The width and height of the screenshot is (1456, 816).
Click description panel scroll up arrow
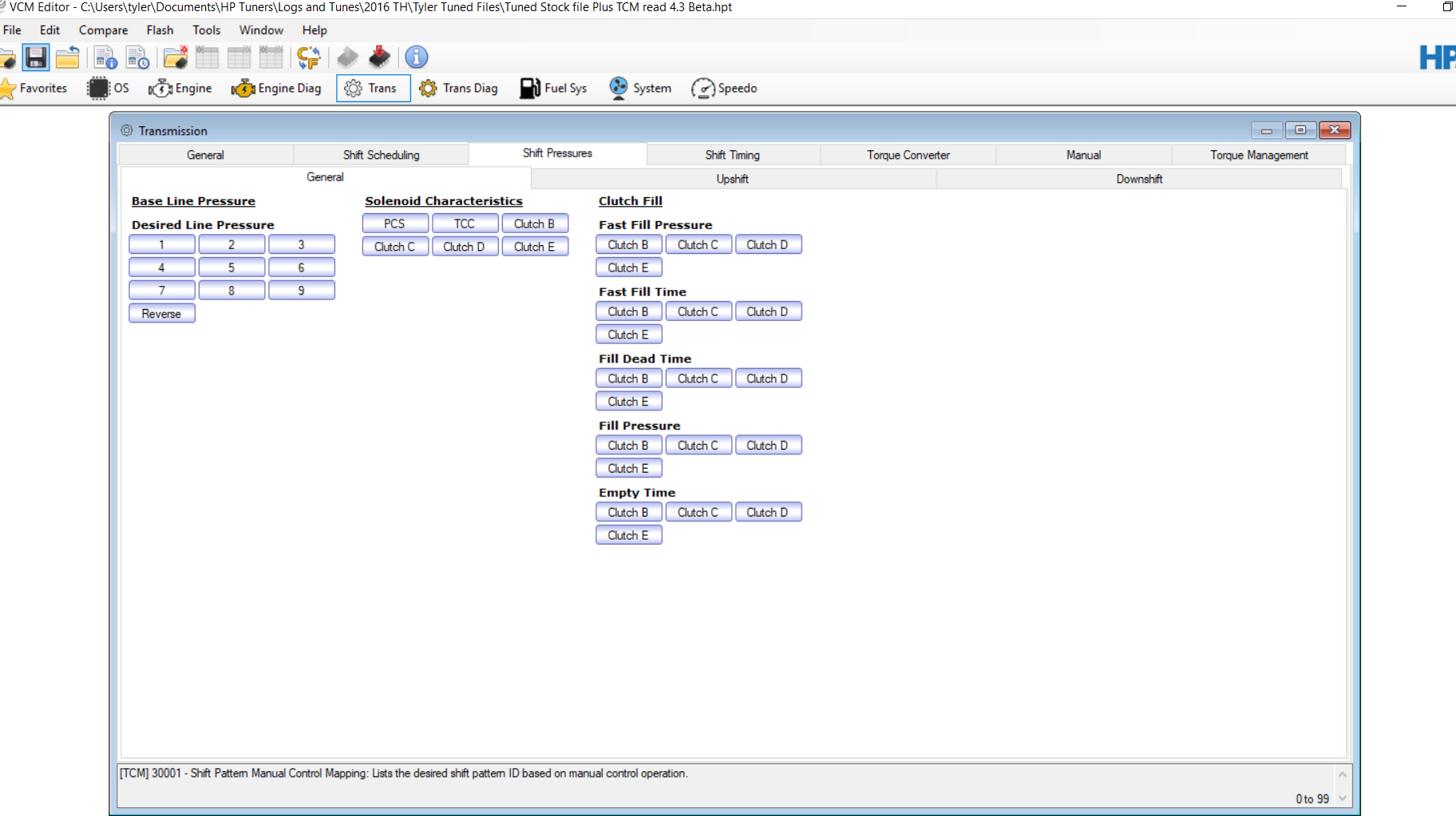point(1343,774)
